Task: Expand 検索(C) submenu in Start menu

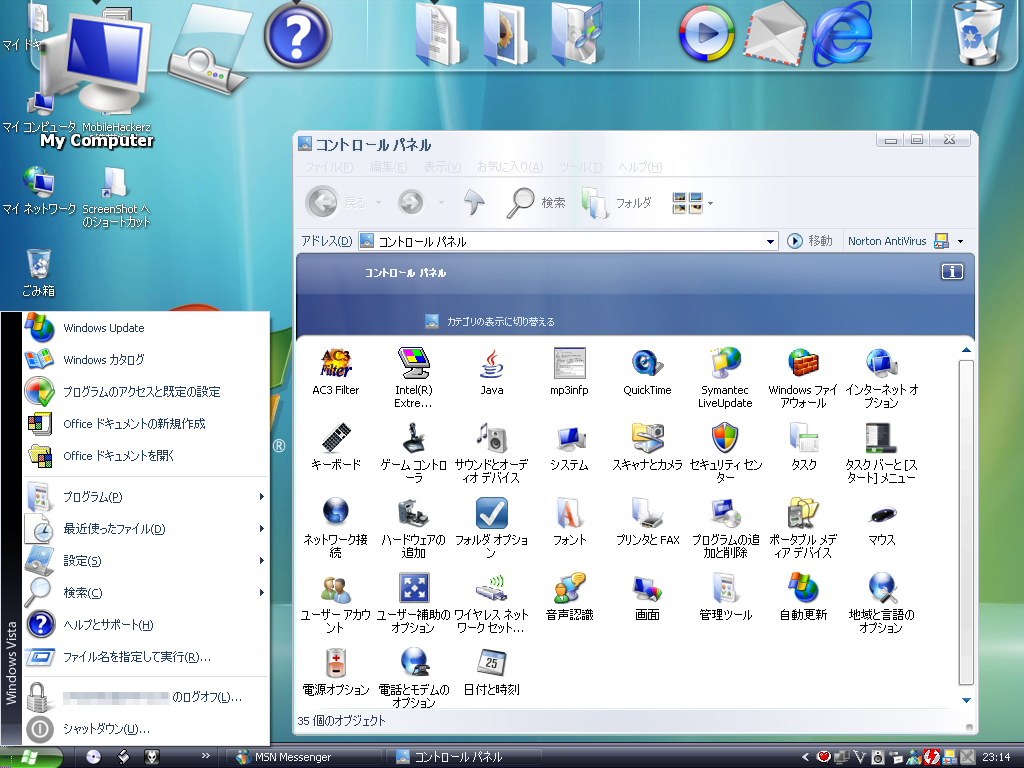Action: pyautogui.click(x=261, y=593)
